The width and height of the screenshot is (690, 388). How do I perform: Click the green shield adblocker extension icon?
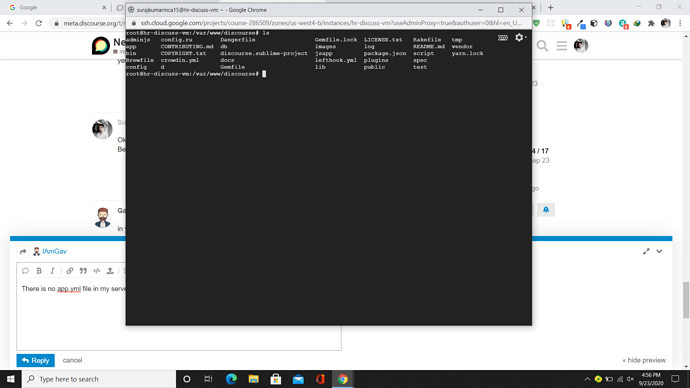[536, 23]
